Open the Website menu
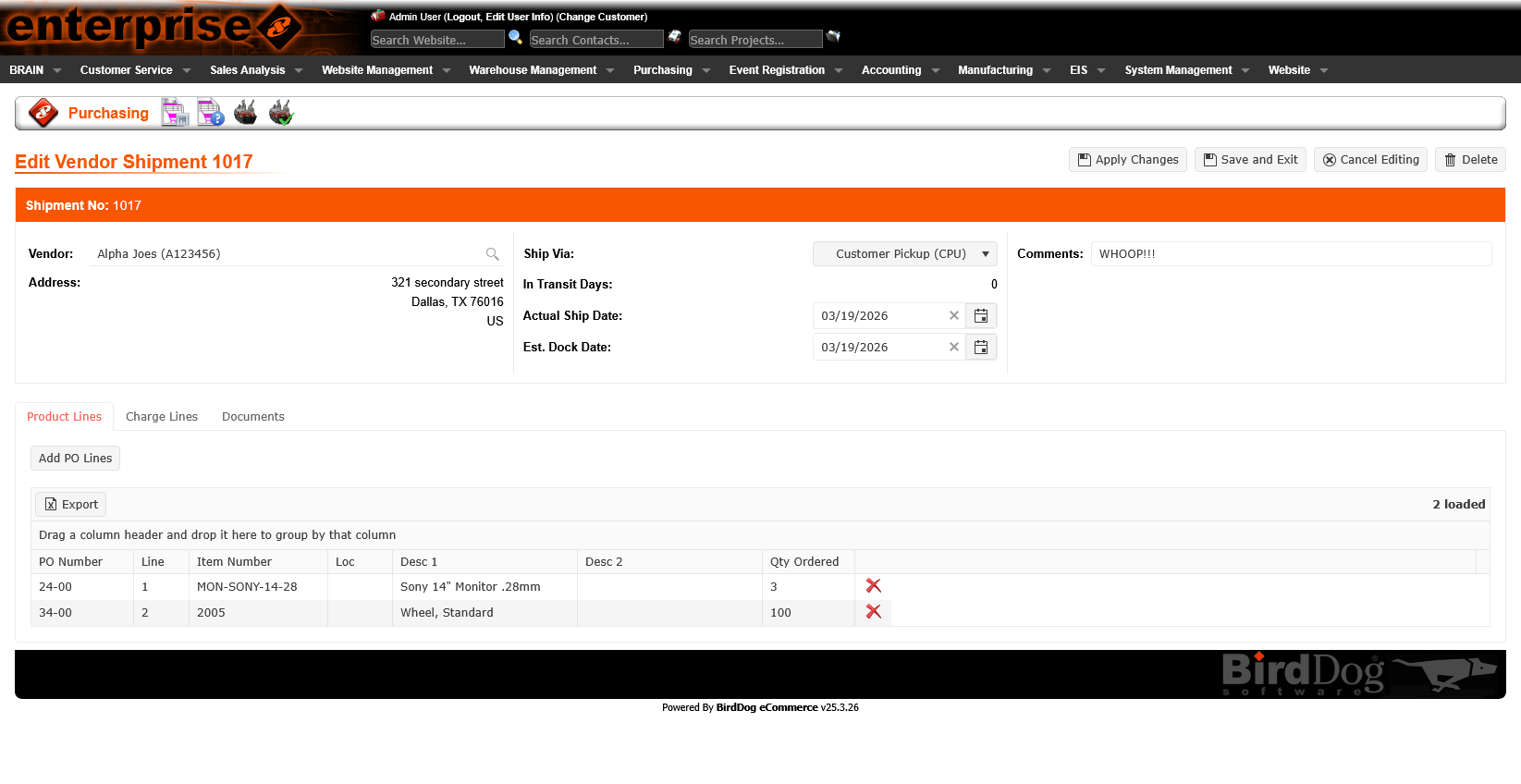This screenshot has height=784, width=1521. [x=1298, y=70]
